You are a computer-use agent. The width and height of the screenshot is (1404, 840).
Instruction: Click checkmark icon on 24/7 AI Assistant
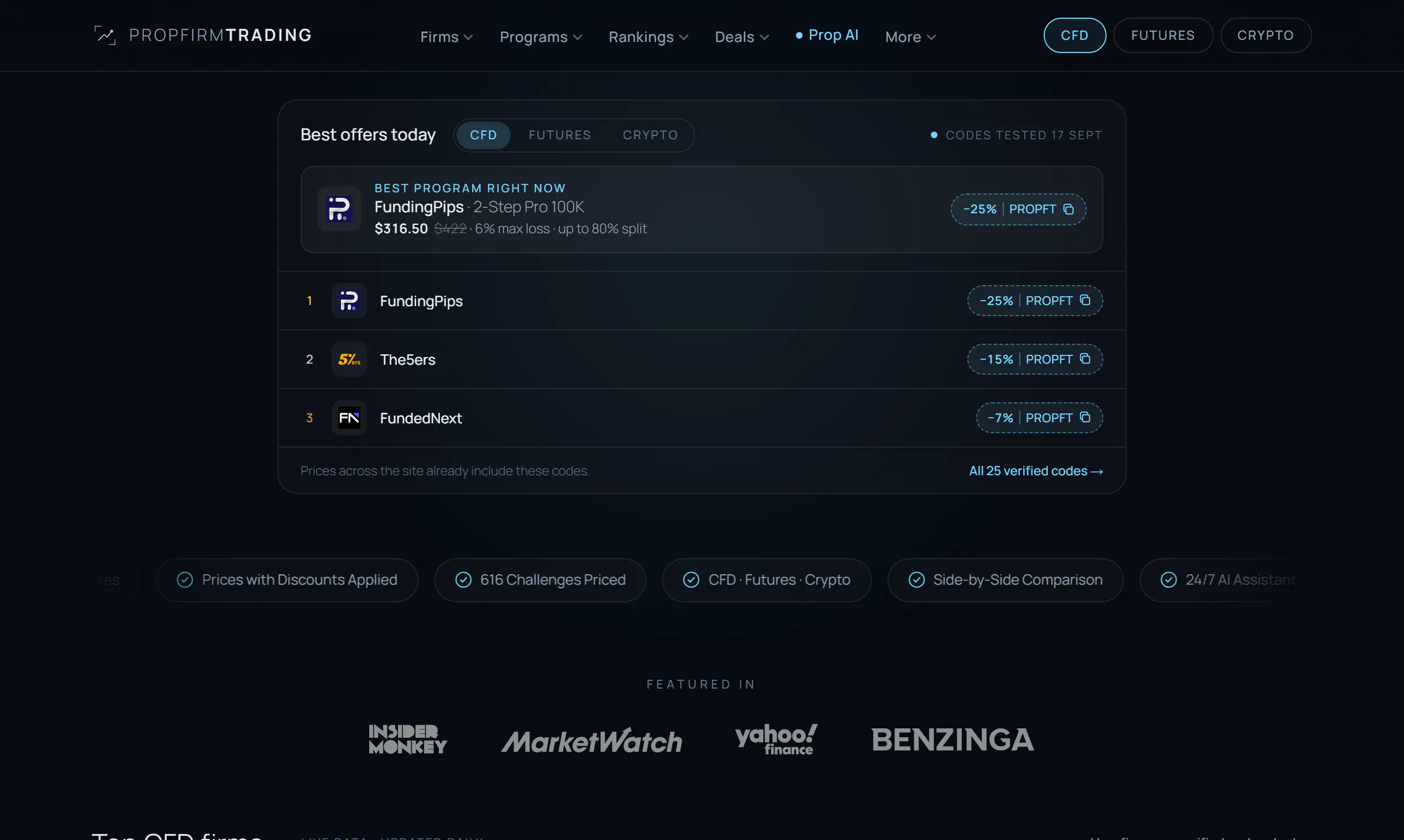coord(1169,580)
